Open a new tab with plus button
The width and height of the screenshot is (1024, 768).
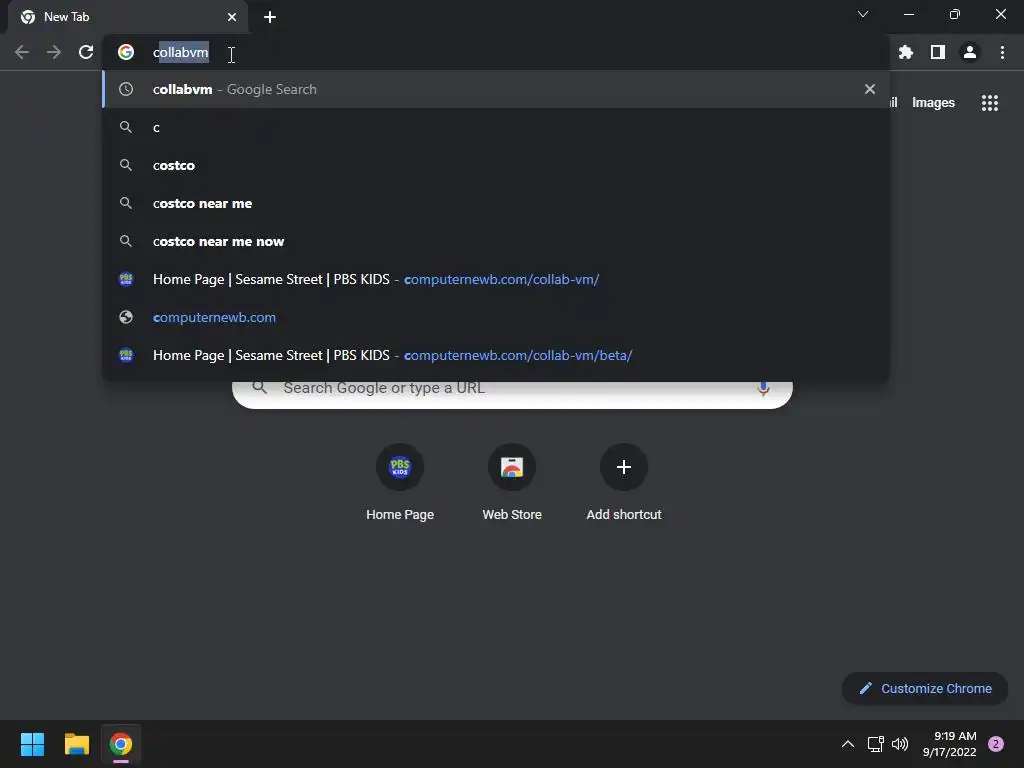270,17
